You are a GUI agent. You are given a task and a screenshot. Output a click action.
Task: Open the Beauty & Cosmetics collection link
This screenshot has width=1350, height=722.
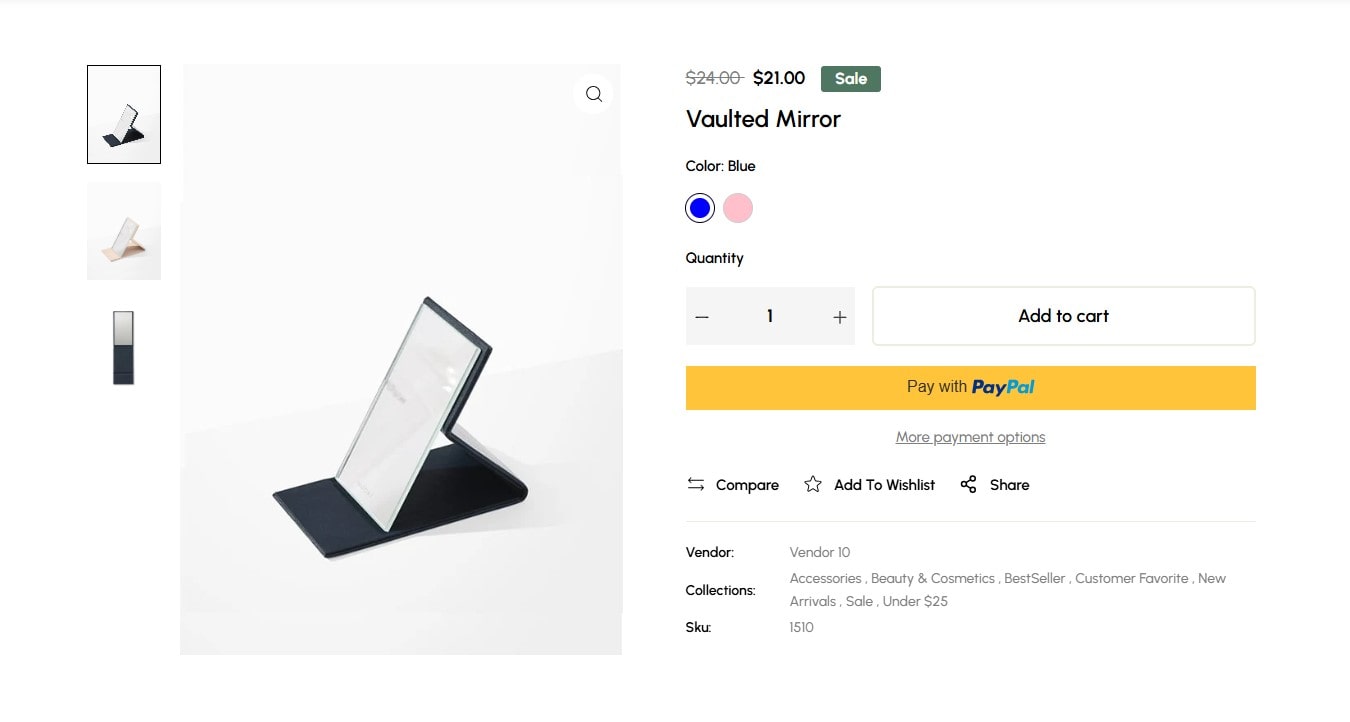point(933,578)
